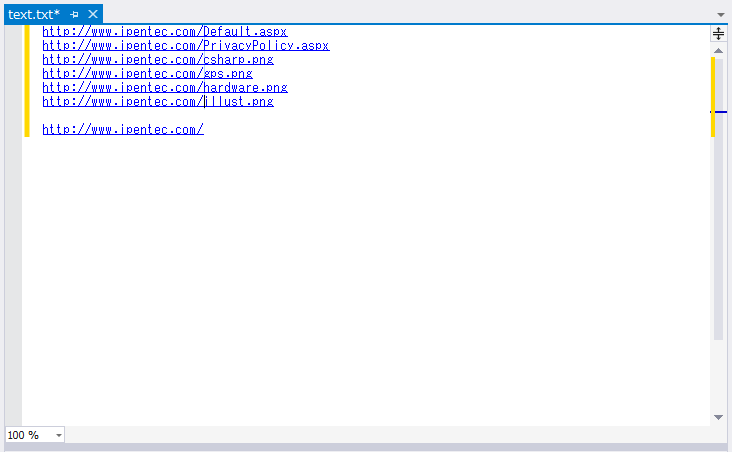Open the hardware.png URL link

[x=165, y=88]
